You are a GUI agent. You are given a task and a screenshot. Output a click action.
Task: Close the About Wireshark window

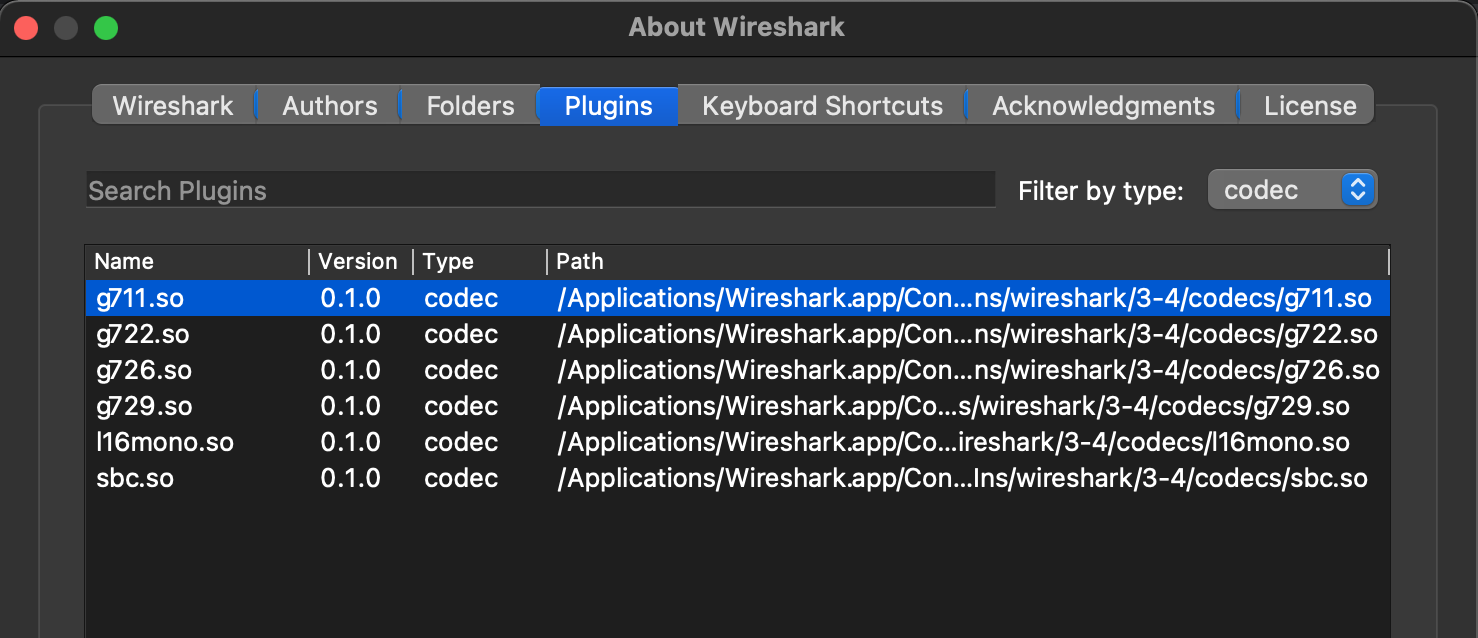[26, 27]
